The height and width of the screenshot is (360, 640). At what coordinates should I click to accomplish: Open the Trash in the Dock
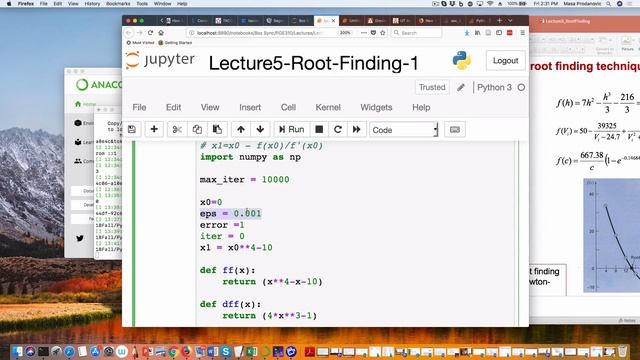622,351
